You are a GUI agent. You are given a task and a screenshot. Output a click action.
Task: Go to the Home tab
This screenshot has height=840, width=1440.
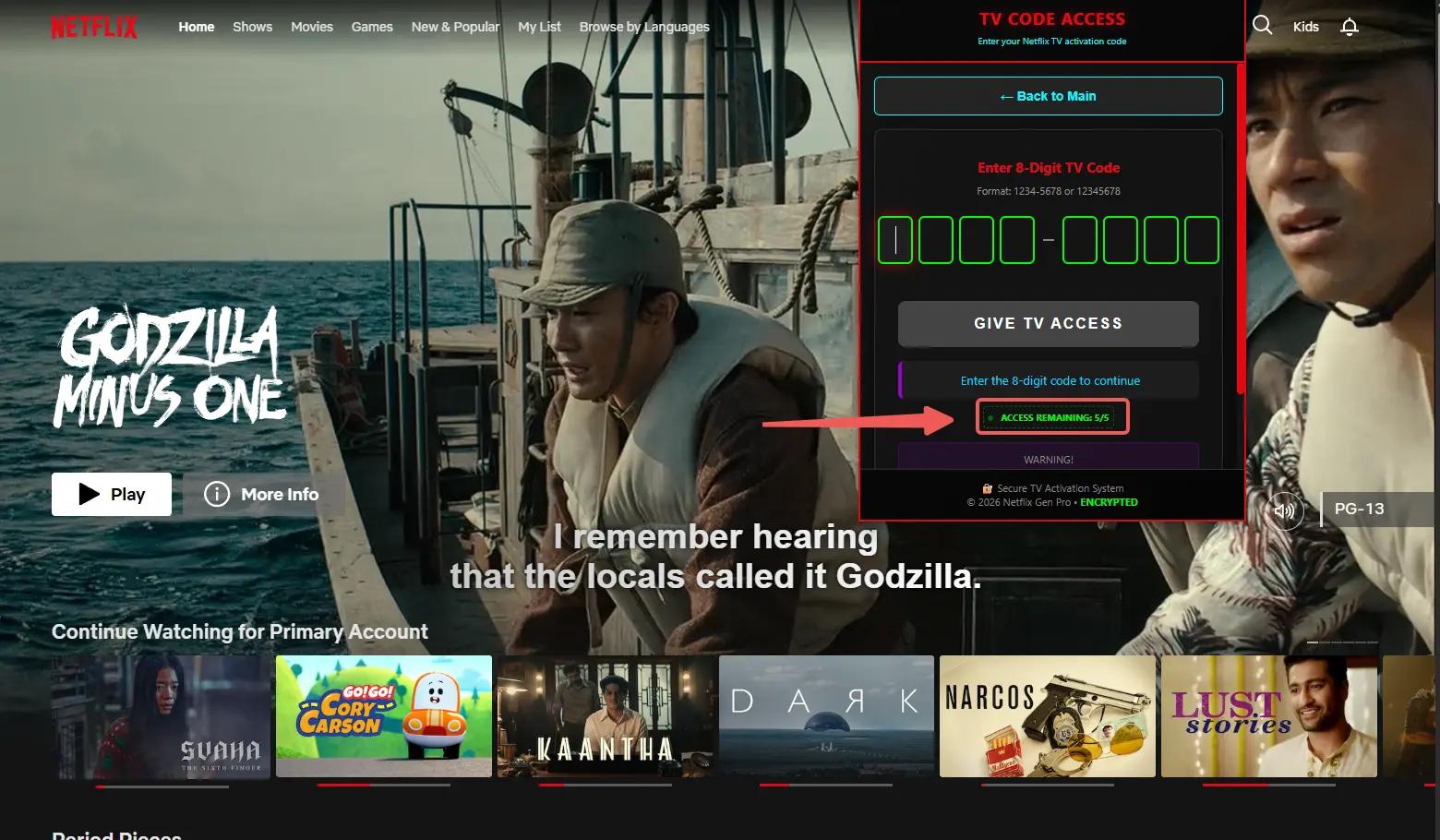(197, 27)
